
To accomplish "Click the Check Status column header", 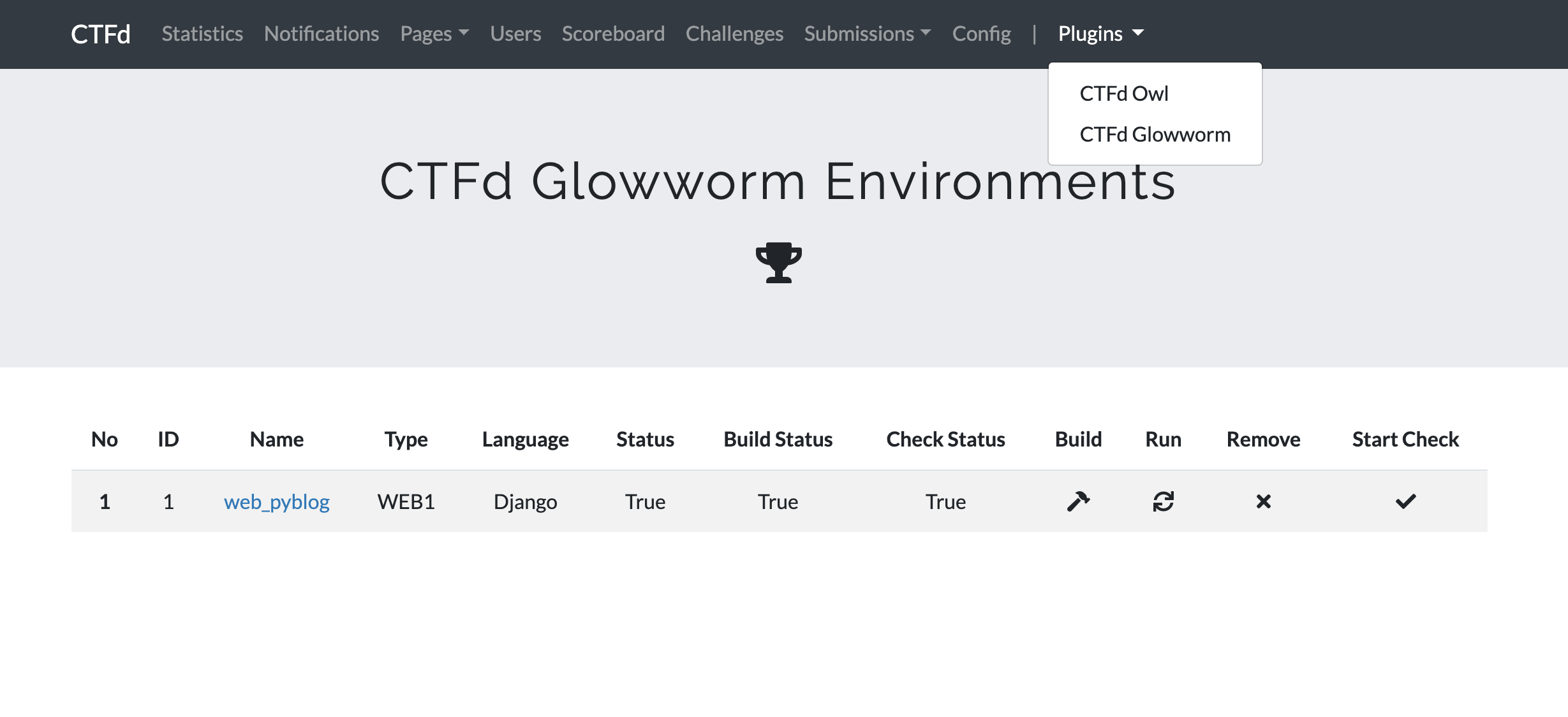I will coord(945,439).
